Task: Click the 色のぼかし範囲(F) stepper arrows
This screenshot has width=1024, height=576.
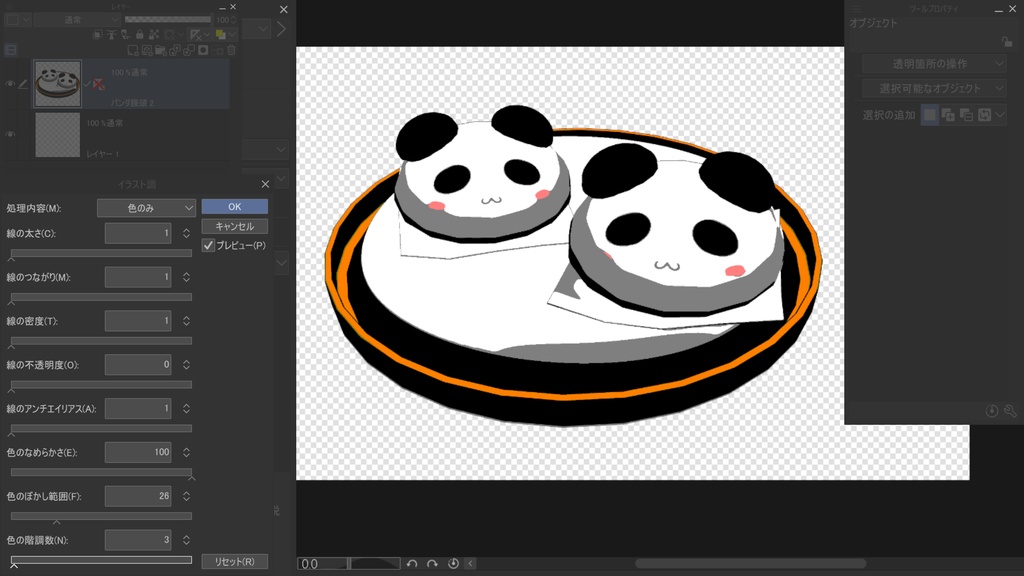Action: (x=186, y=496)
